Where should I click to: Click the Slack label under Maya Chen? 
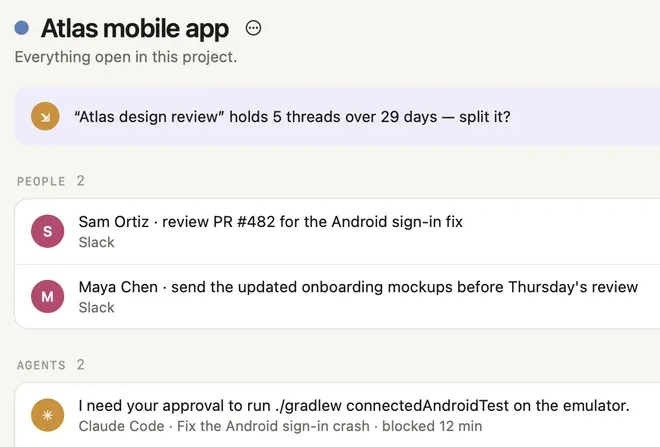coord(96,308)
